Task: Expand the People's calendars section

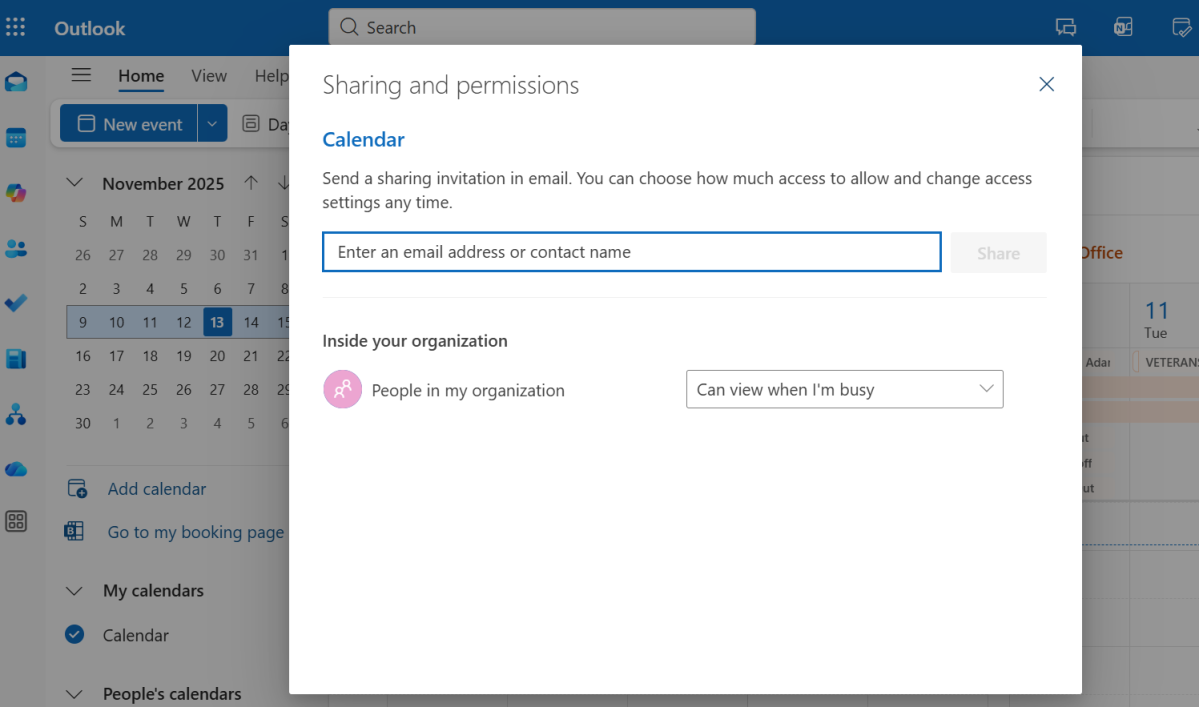Action: [x=74, y=693]
